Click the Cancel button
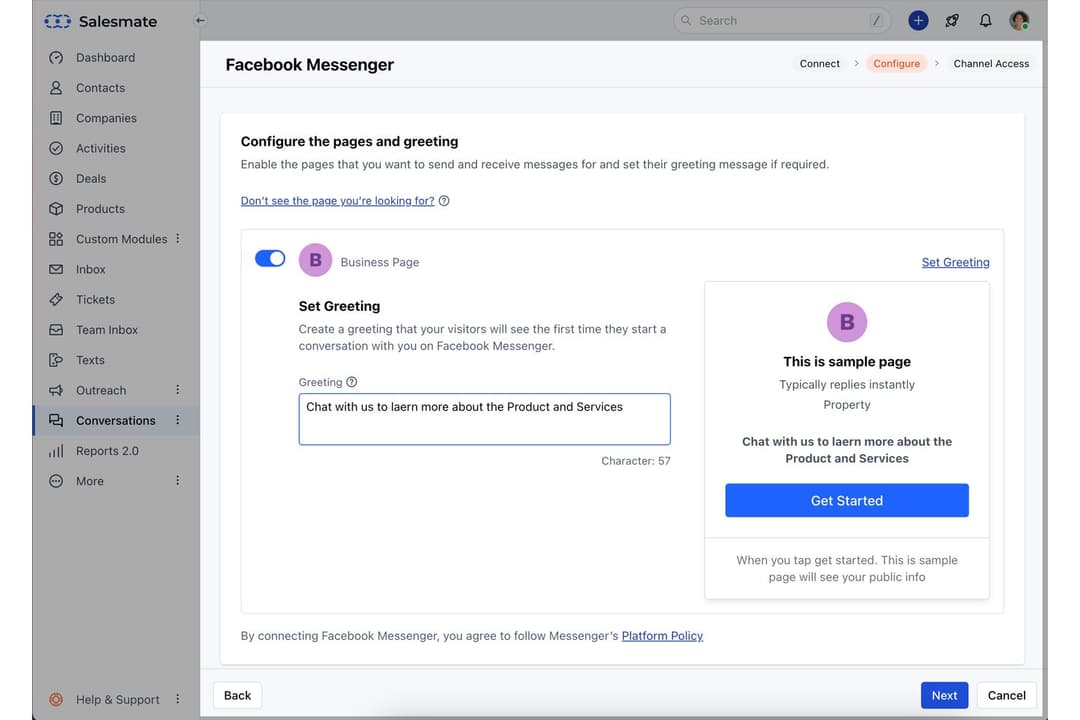This screenshot has width=1080, height=720. click(1006, 696)
